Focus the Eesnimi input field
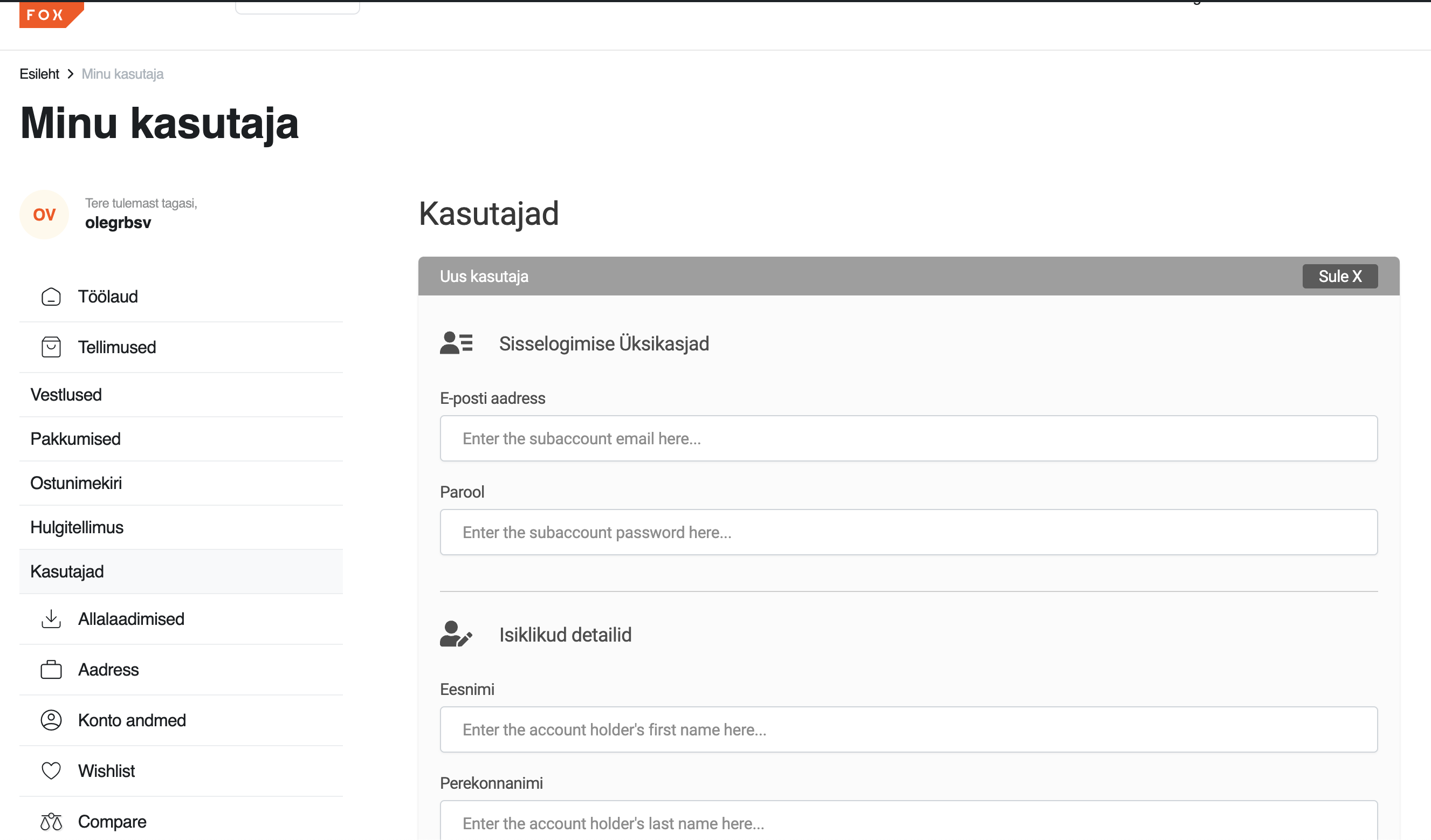This screenshot has width=1431, height=840. point(909,729)
